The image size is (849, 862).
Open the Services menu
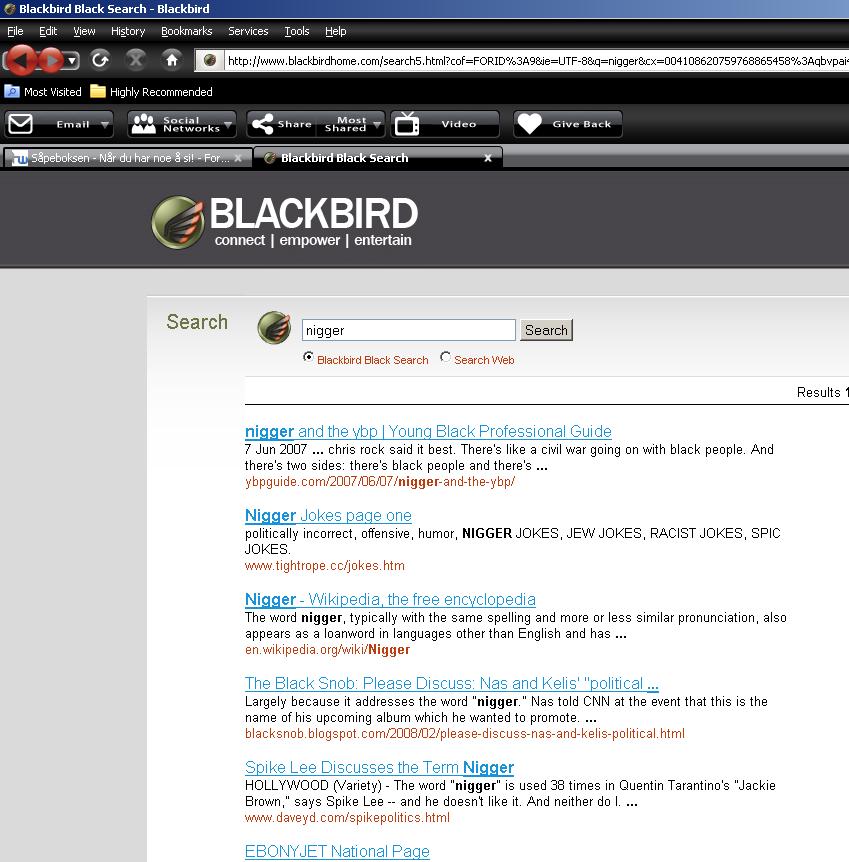point(248,31)
